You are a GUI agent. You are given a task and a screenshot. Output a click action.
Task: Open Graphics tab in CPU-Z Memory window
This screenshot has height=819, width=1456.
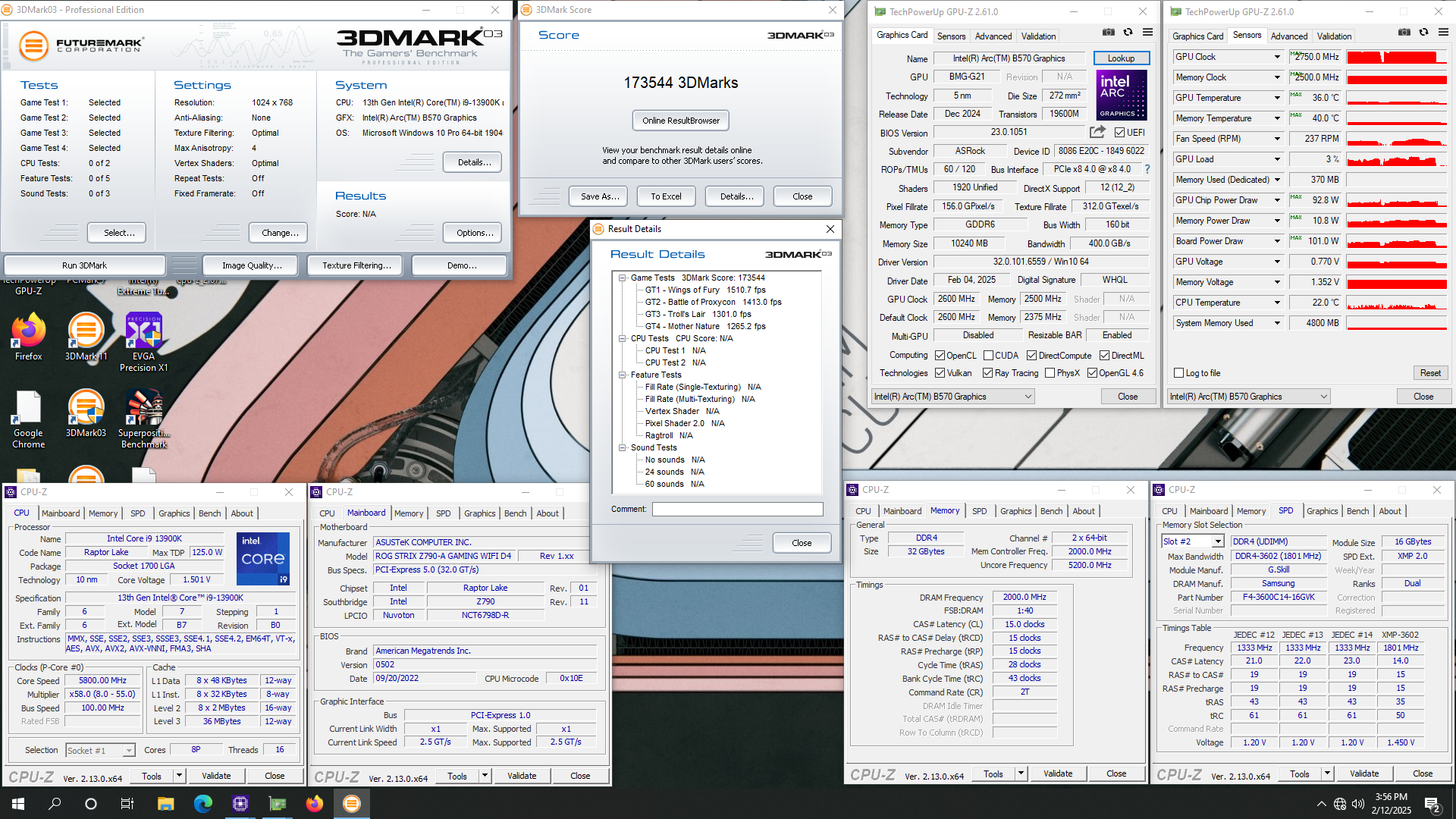(1015, 511)
